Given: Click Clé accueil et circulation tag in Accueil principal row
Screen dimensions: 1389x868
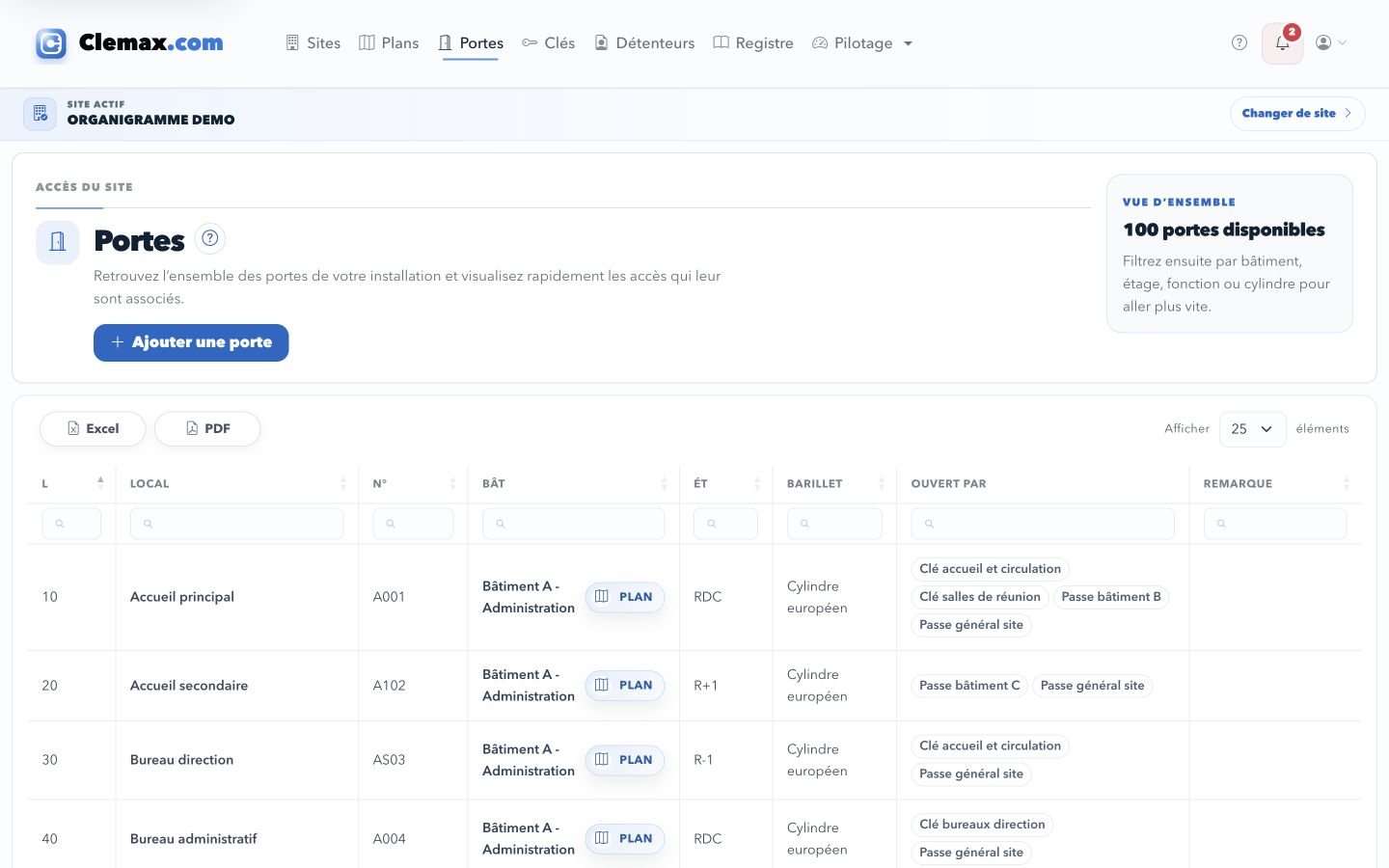Looking at the screenshot, I should [990, 569].
